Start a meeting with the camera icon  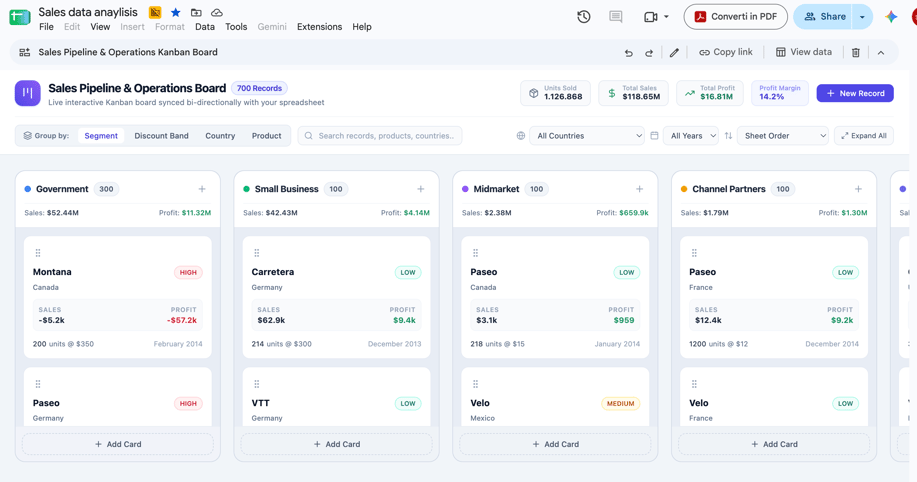(650, 17)
